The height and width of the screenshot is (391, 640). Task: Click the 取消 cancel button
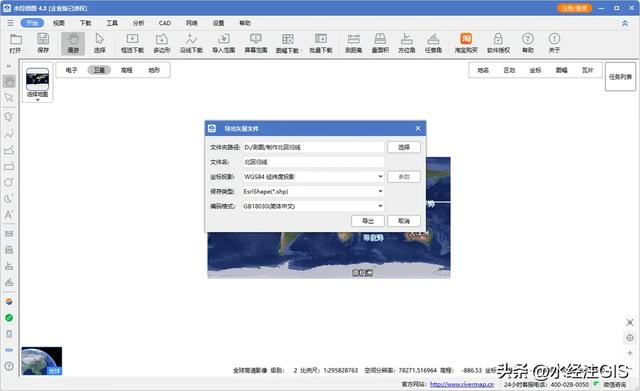pos(404,221)
